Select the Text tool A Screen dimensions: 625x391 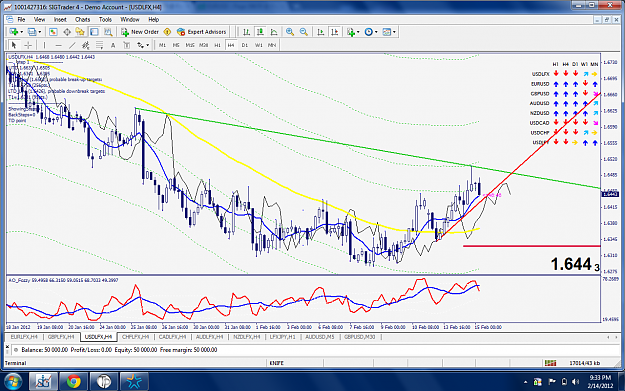[113, 45]
